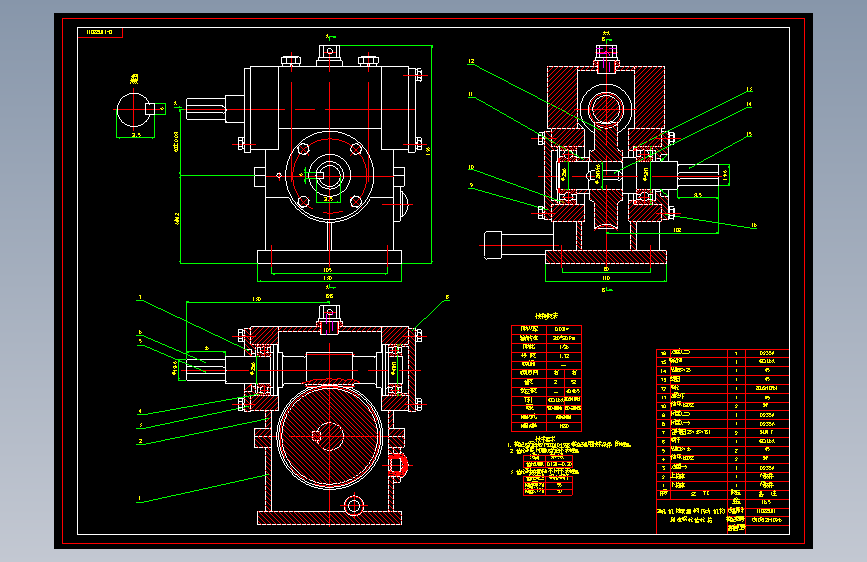Click balloon number 14 leader label
Screen dimensions: 867x562
pyautogui.click(x=749, y=104)
